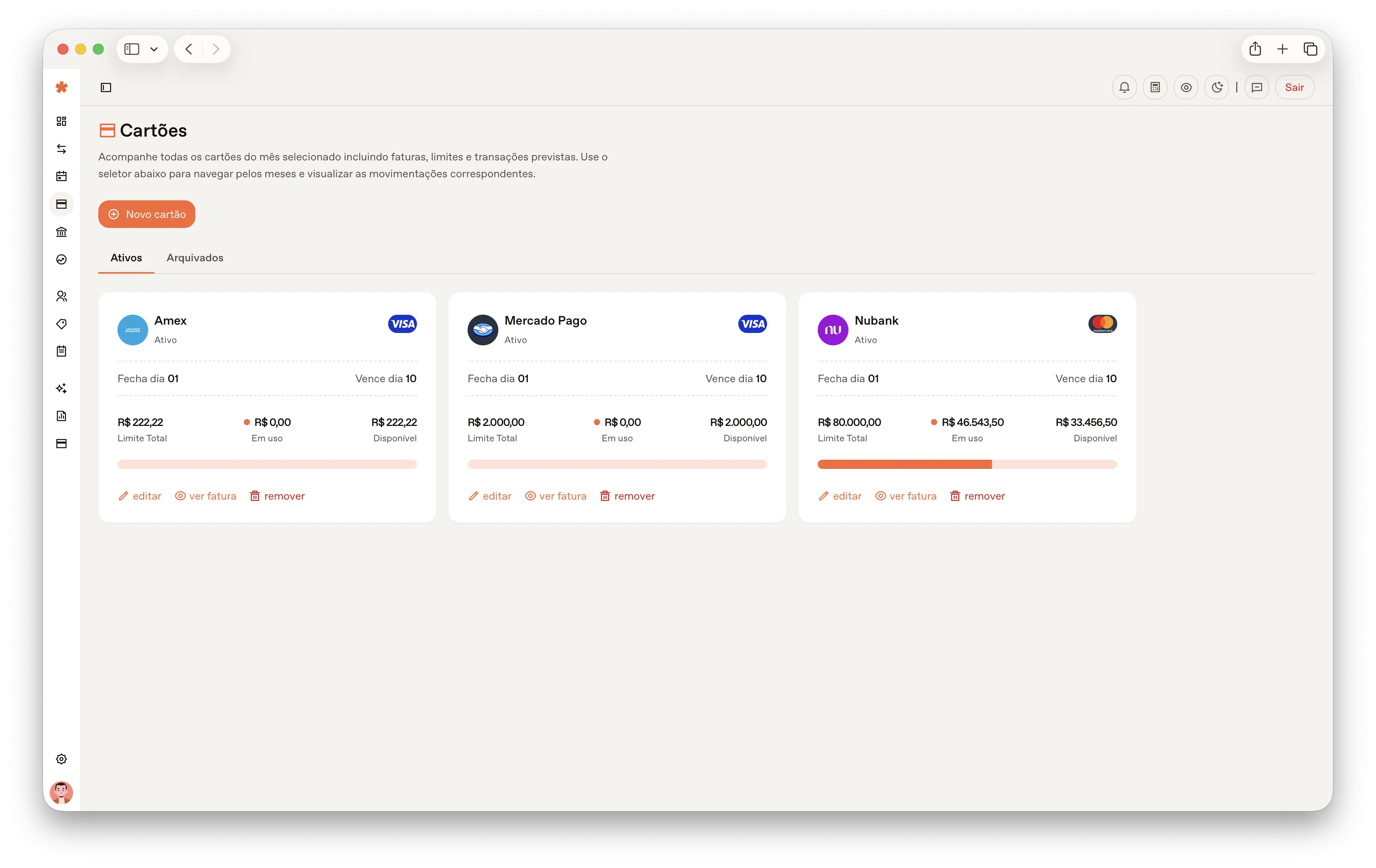Image resolution: width=1376 pixels, height=868 pixels.
Task: Open the calculator icon in top bar
Action: point(1155,87)
